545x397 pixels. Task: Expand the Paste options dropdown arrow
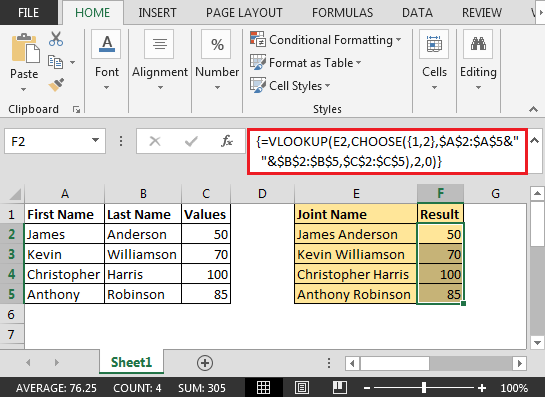pos(23,89)
